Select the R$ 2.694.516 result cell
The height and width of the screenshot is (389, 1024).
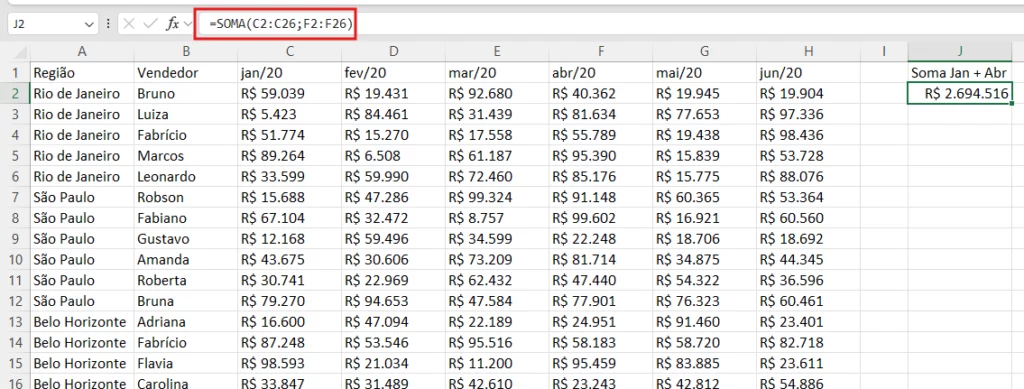click(960, 93)
